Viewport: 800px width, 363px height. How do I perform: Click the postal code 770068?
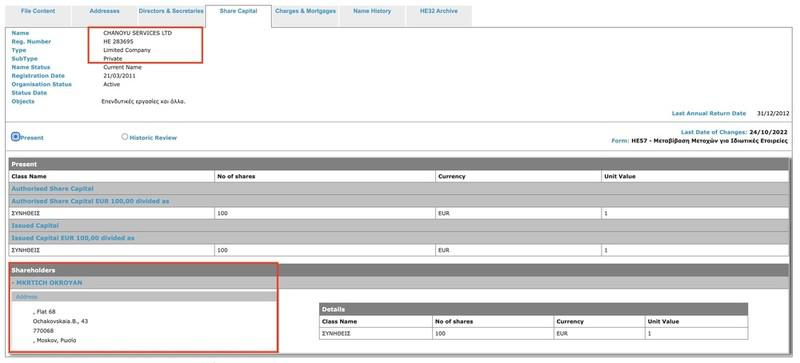click(x=43, y=331)
